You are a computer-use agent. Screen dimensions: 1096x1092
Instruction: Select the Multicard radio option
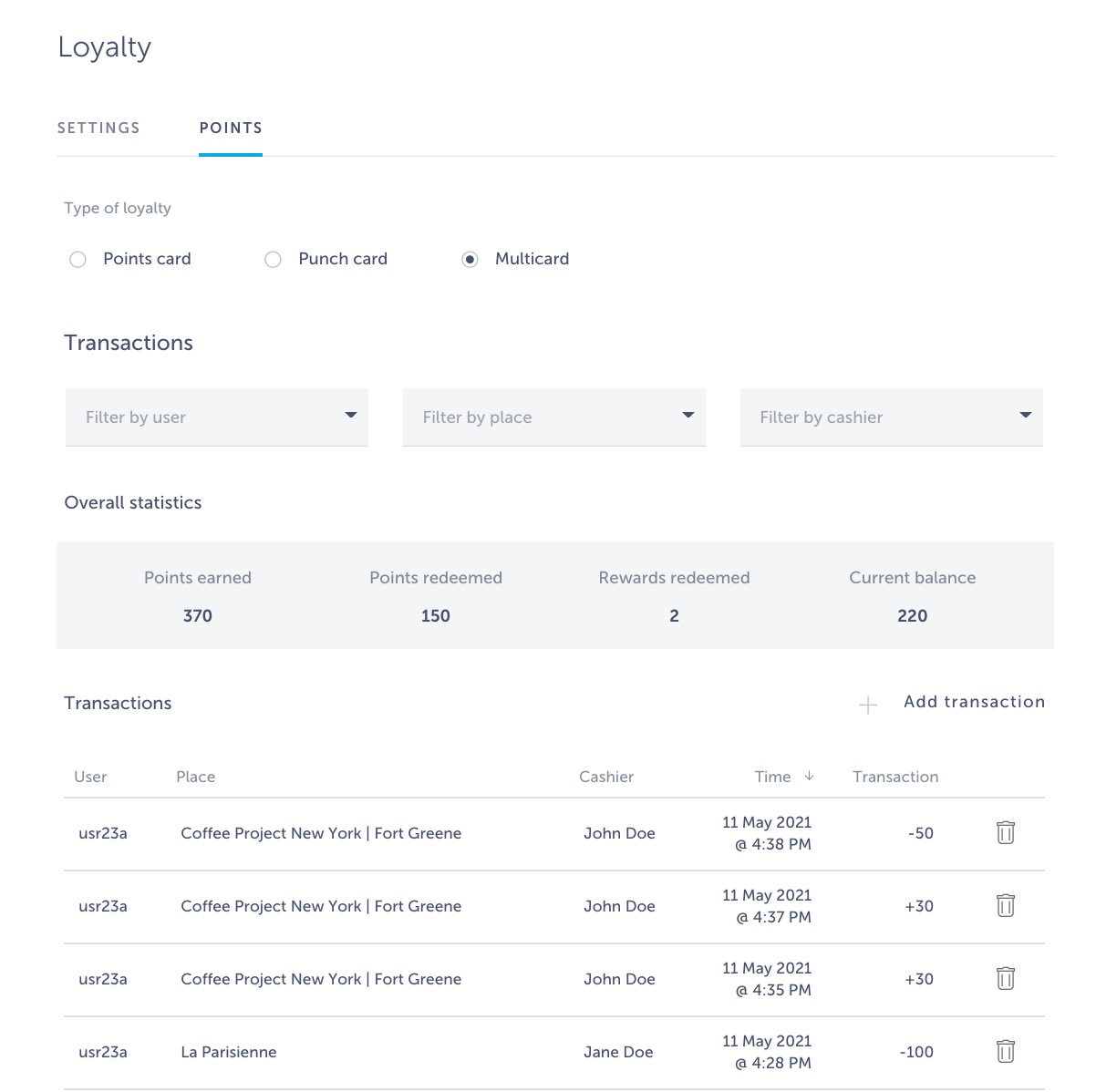coord(470,260)
